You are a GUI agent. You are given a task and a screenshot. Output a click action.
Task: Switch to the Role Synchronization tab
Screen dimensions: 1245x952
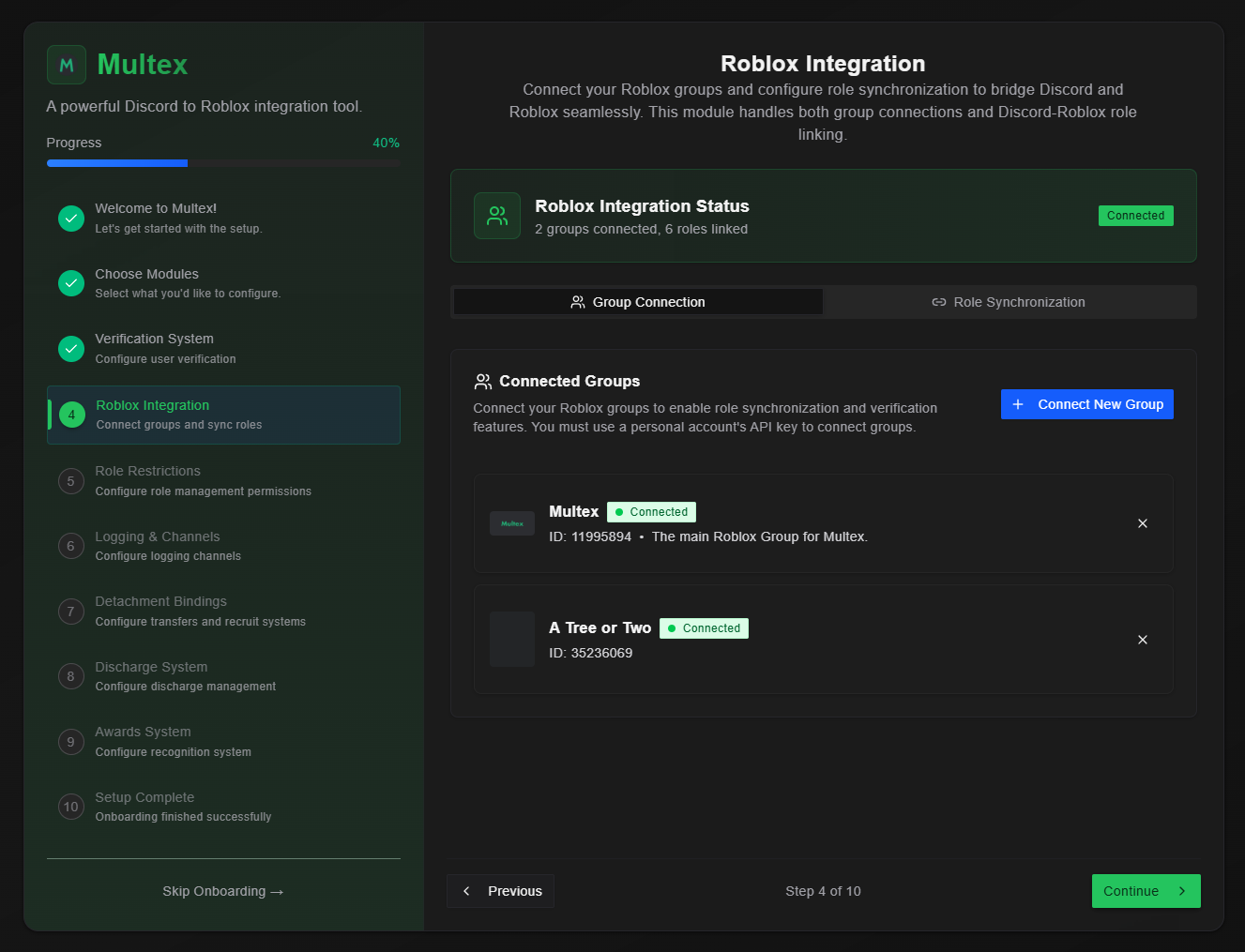tap(1009, 302)
